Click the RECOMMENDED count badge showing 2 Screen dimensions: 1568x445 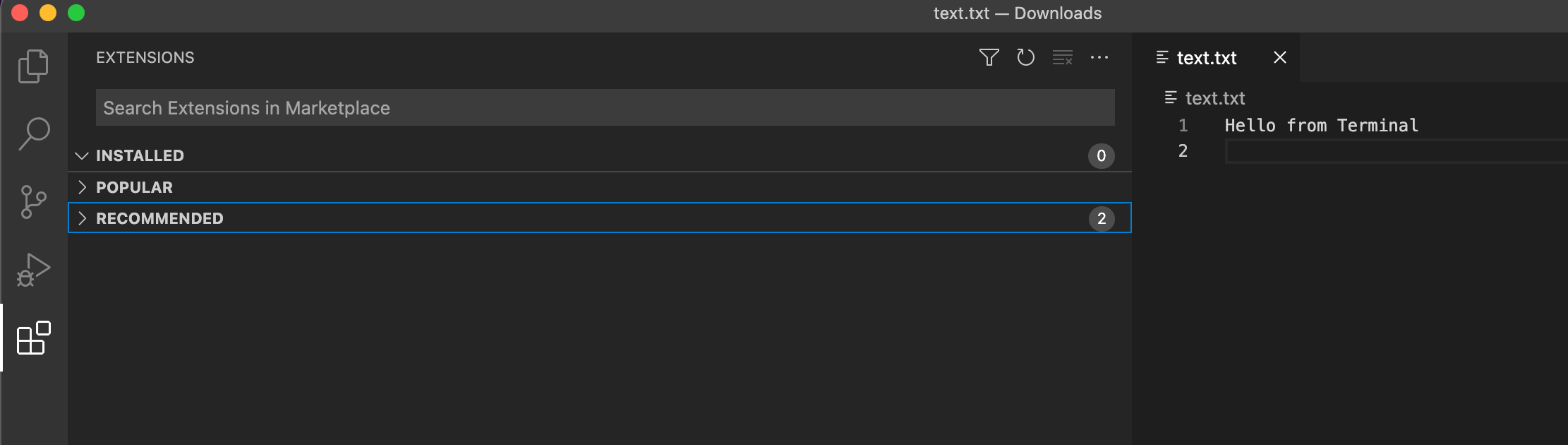1101,218
